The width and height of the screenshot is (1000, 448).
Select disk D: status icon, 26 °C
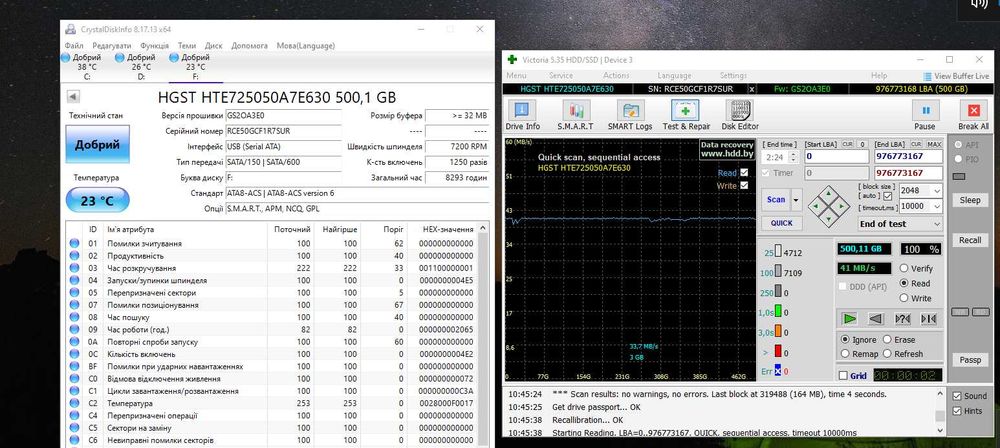click(119, 57)
